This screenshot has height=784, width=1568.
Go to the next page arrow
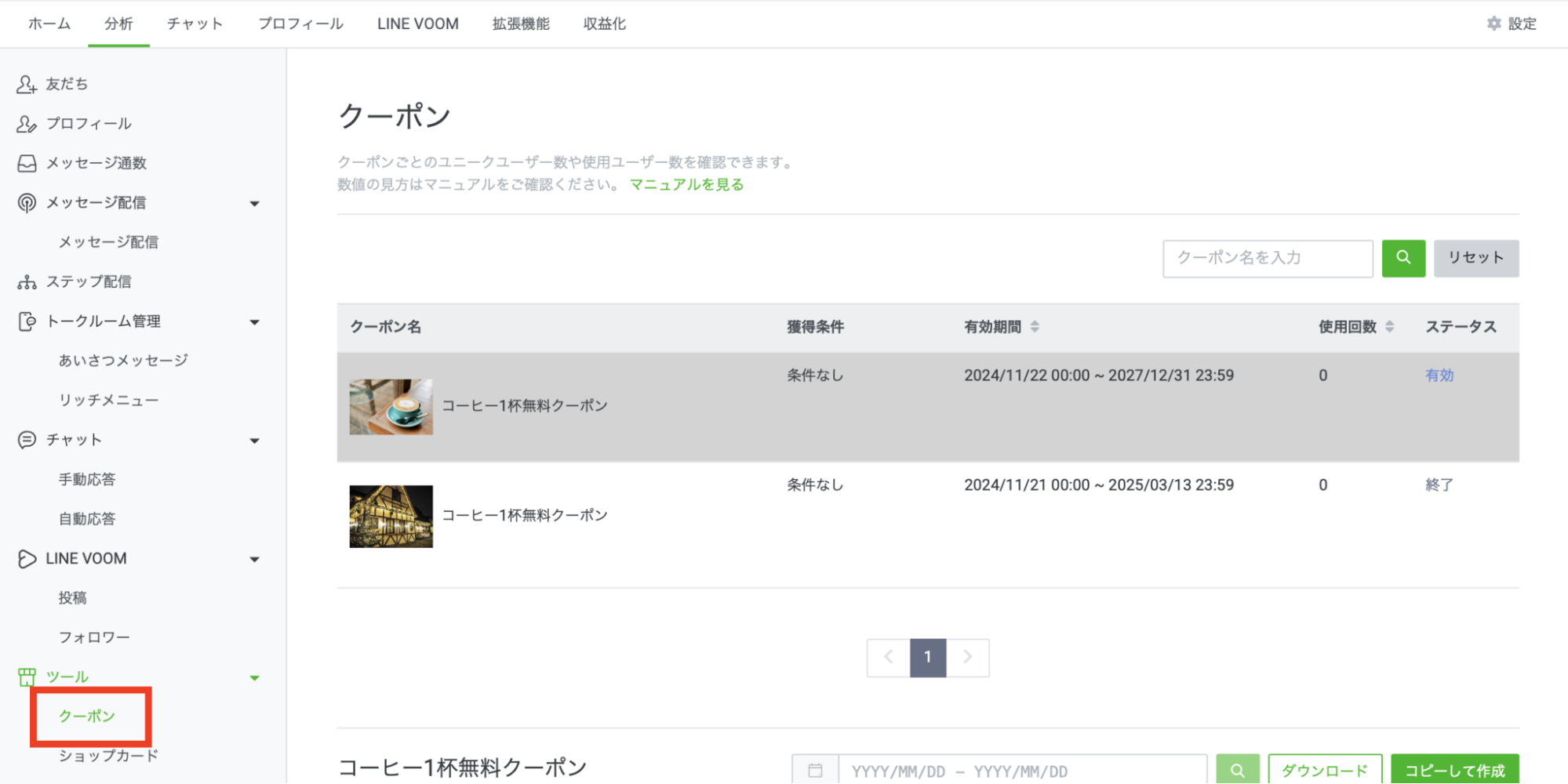point(967,657)
